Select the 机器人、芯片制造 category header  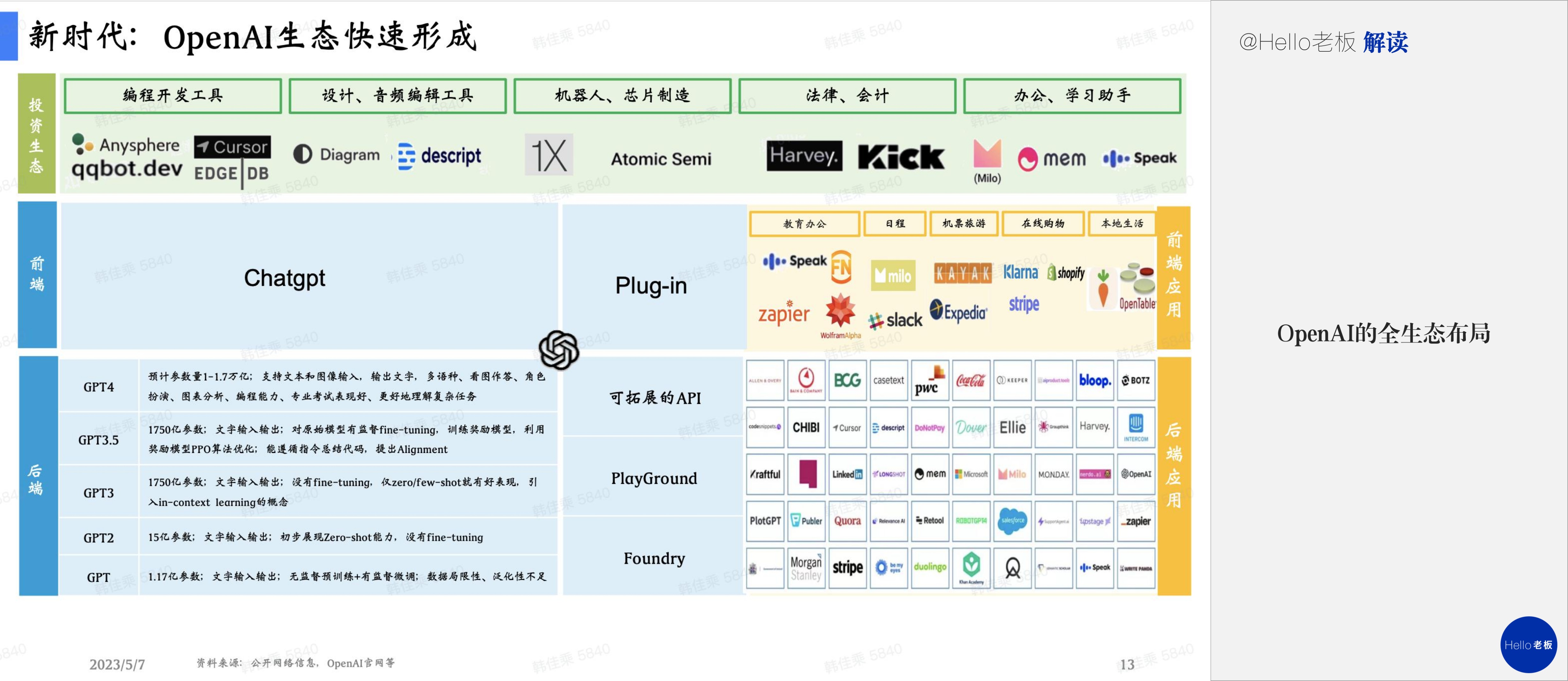(x=622, y=96)
